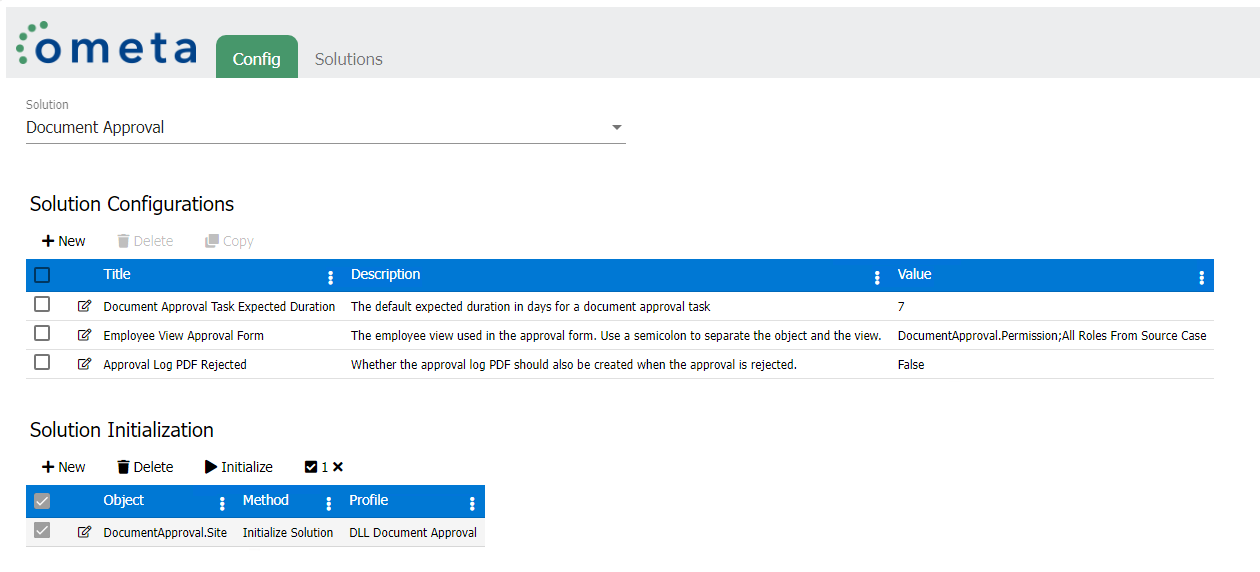Click the DLL Document Approval profile cell

coord(413,532)
